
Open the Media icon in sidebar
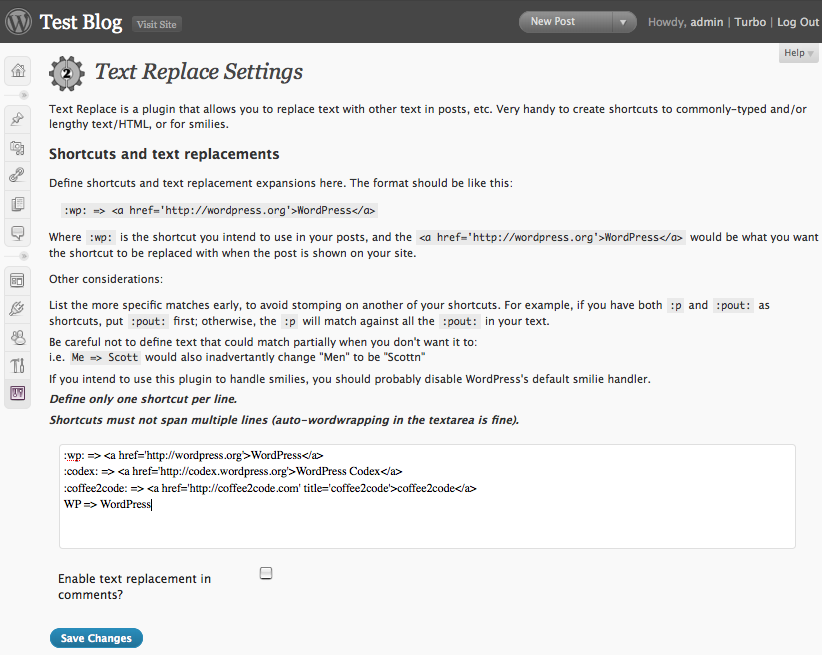pyautogui.click(x=18, y=148)
